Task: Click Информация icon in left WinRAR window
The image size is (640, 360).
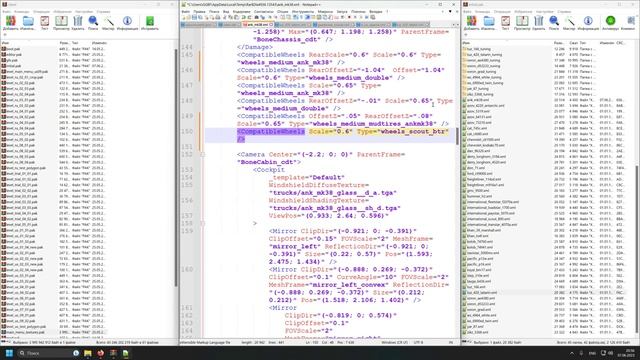Action: point(127,23)
